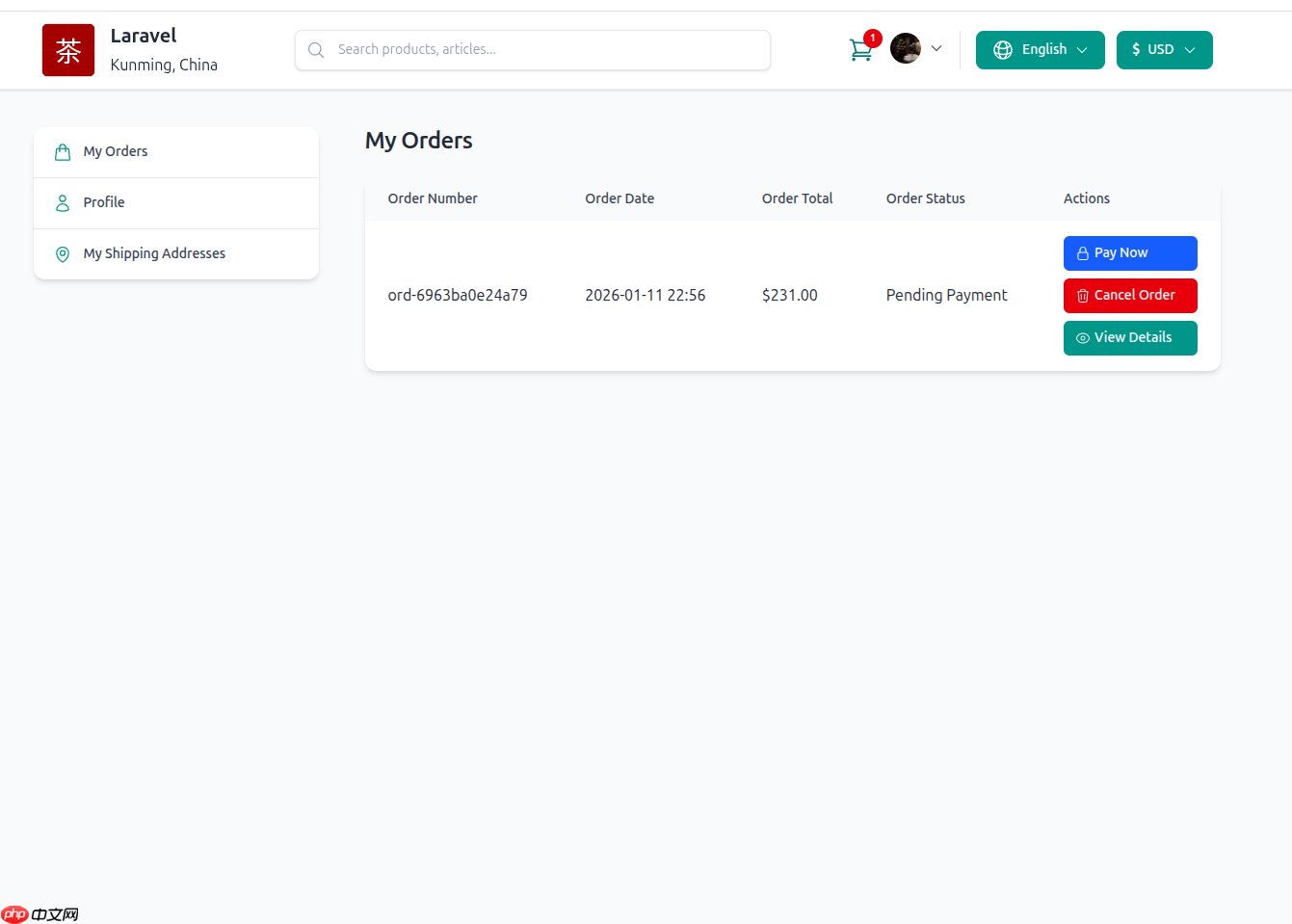
Task: Click the shopping bag icon beside My Orders
Action: (x=62, y=151)
